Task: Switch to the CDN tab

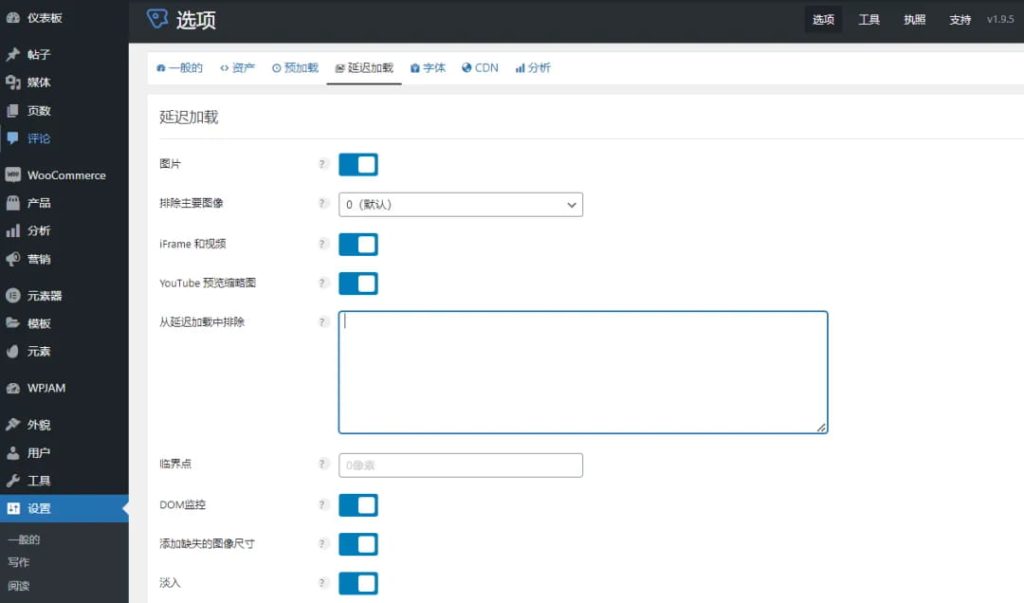Action: coord(480,68)
